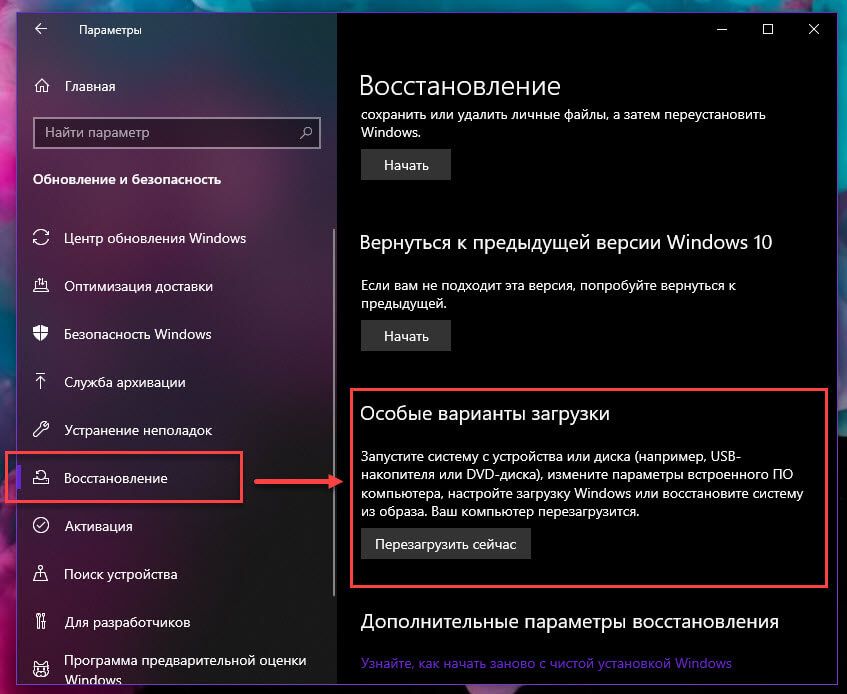Maximize the Параметры window
This screenshot has height=694, width=847.
point(768,29)
